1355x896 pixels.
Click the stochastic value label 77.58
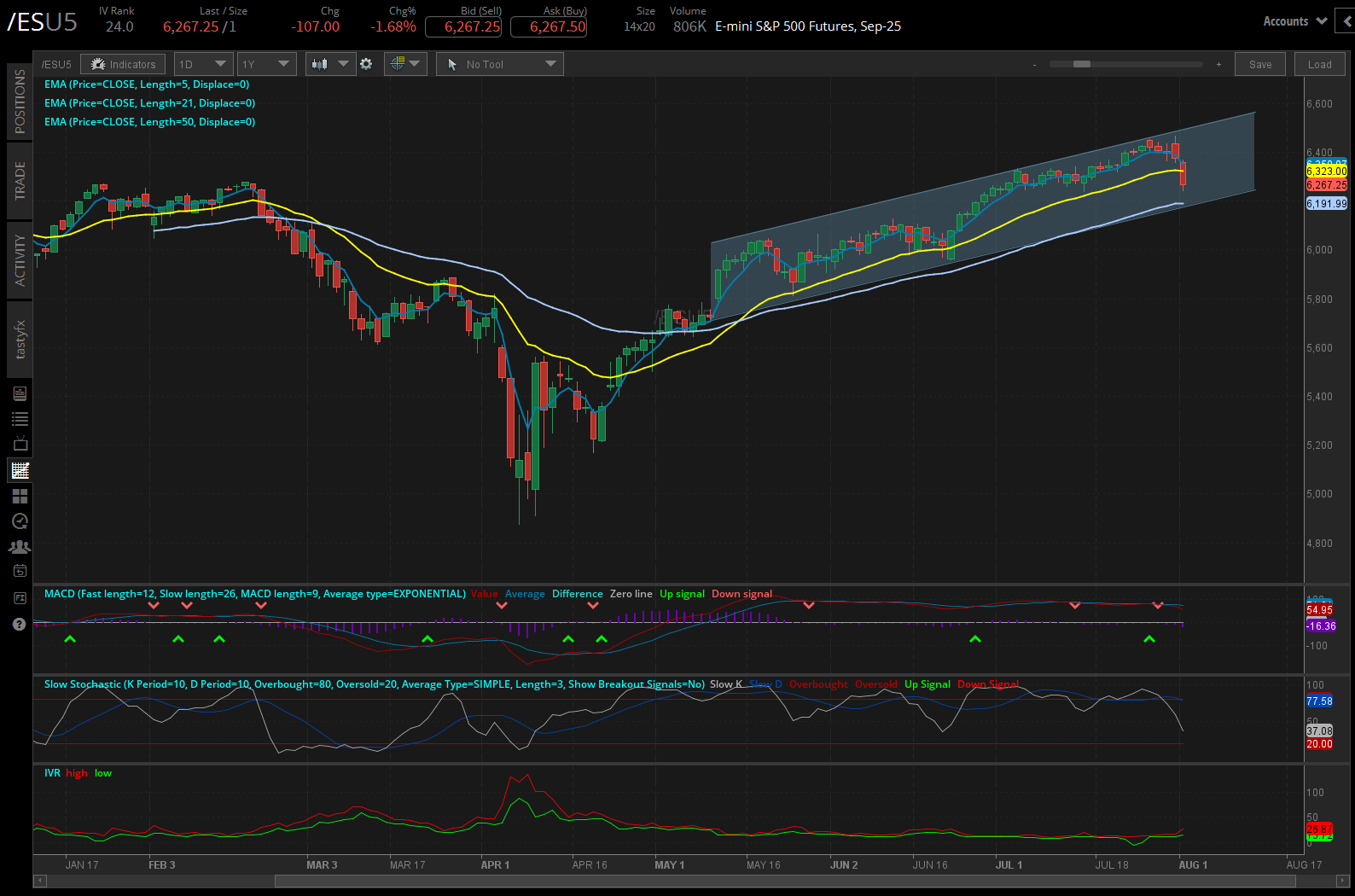point(1319,701)
